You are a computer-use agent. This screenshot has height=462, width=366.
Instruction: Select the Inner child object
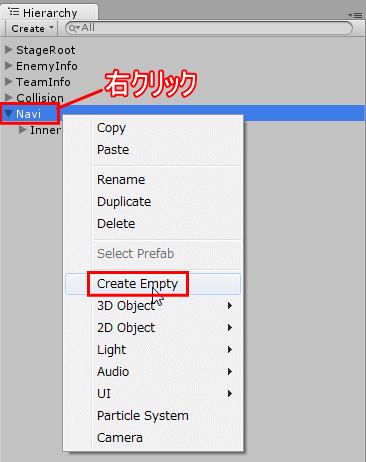click(x=45, y=130)
